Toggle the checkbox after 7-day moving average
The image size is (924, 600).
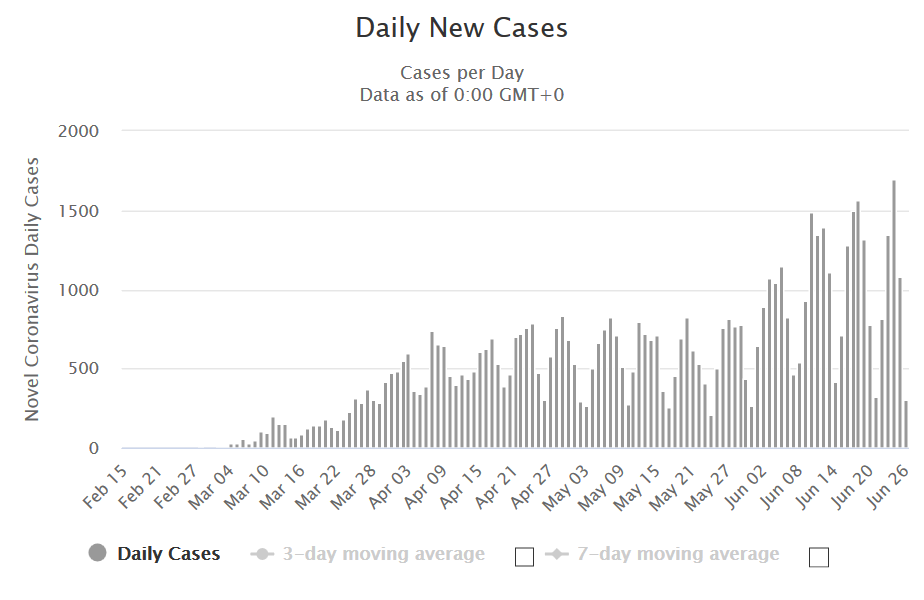pos(819,557)
